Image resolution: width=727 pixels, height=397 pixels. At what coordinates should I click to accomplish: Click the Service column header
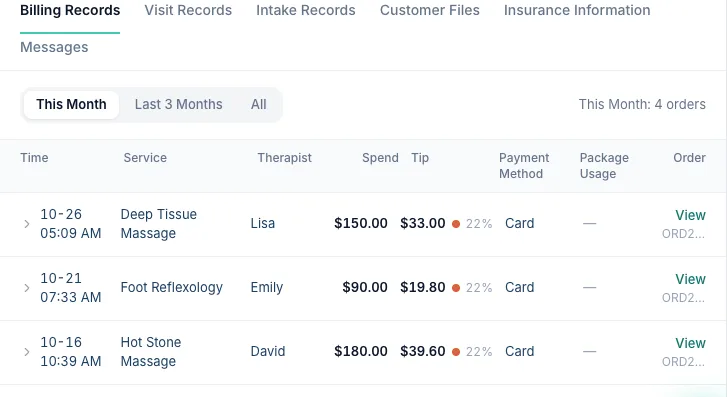click(145, 158)
